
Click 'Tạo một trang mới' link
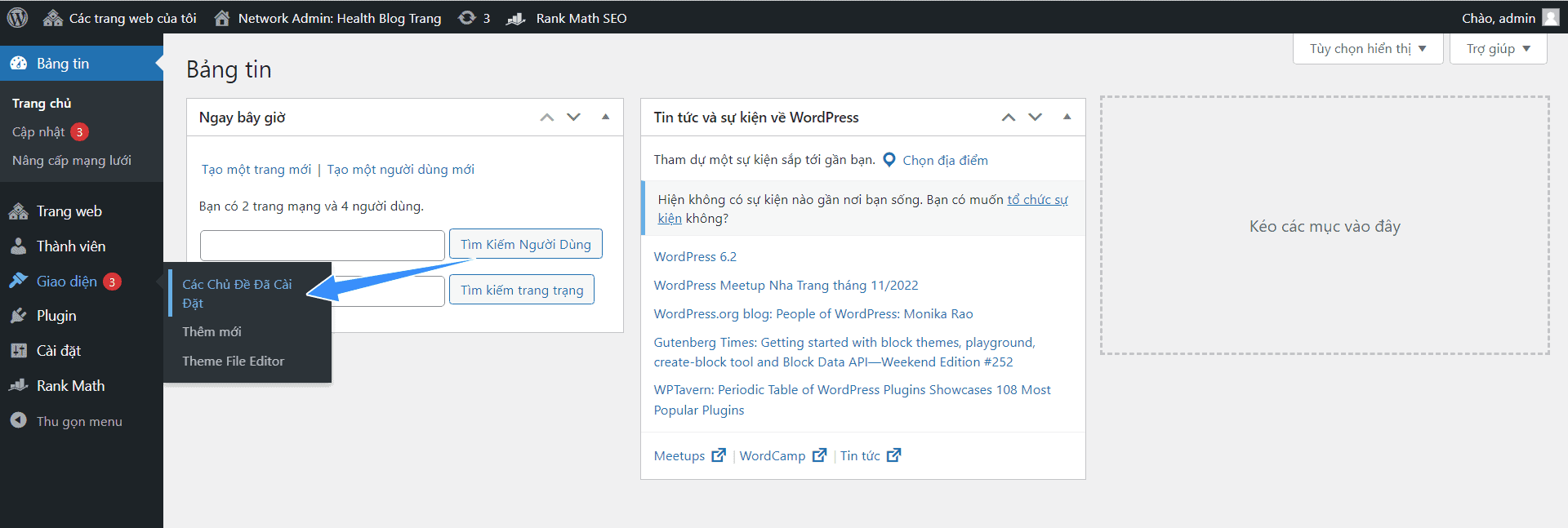click(x=256, y=170)
